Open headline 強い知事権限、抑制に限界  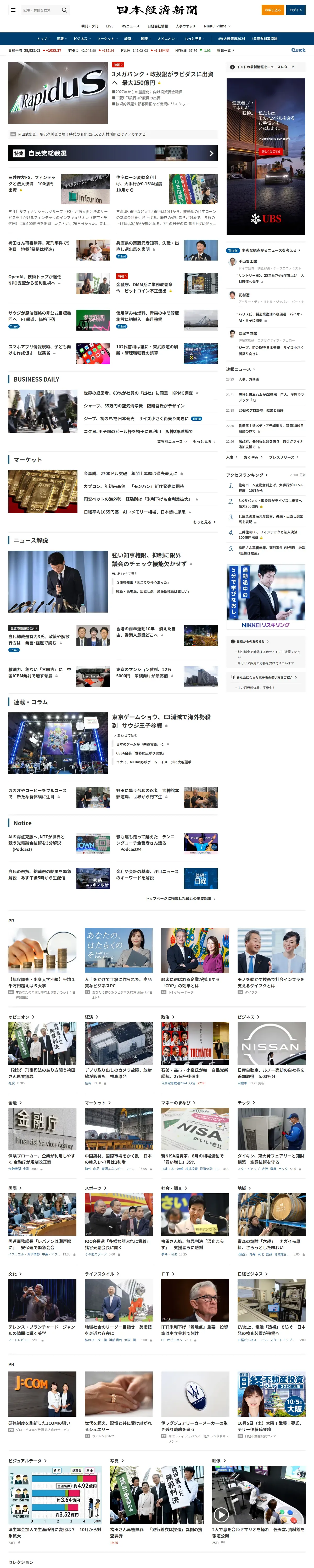pos(149,560)
